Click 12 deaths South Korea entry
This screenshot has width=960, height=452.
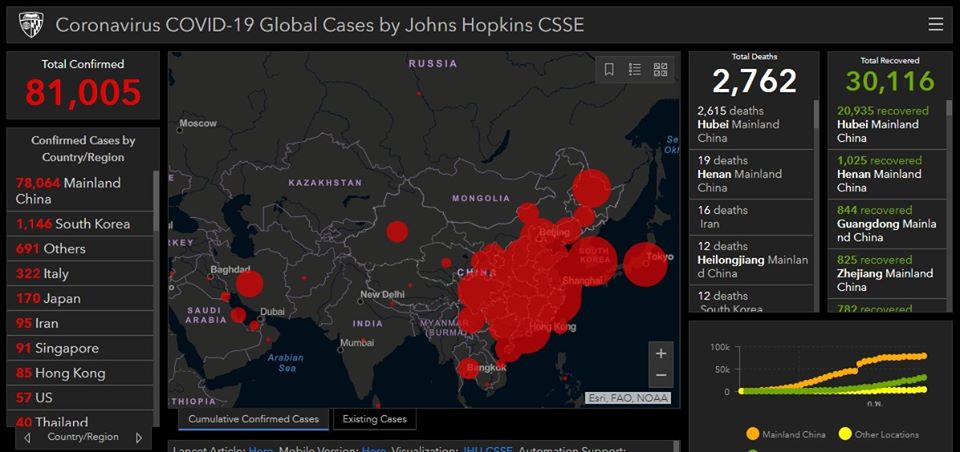point(751,300)
